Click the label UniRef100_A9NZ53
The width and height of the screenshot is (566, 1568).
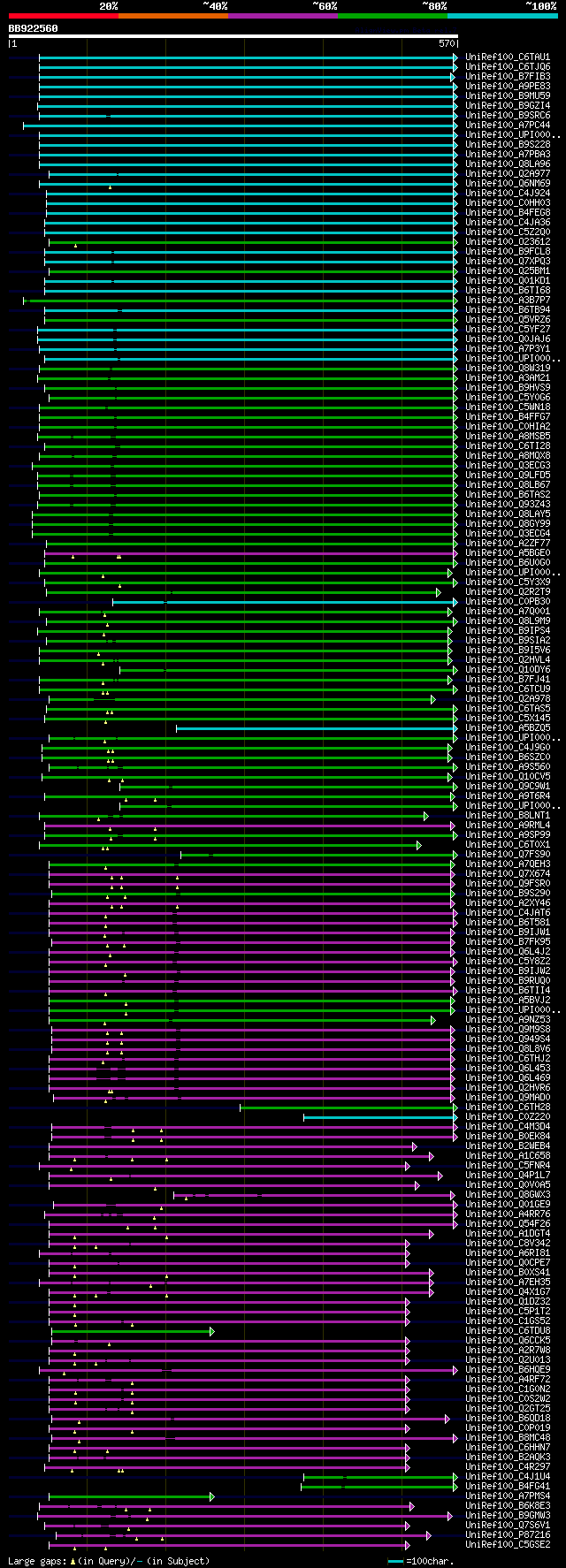(508, 1020)
